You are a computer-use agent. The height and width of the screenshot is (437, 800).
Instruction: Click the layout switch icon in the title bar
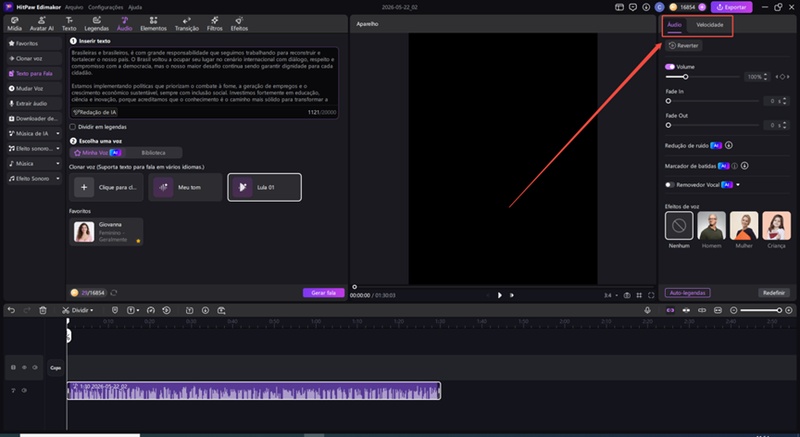(619, 7)
